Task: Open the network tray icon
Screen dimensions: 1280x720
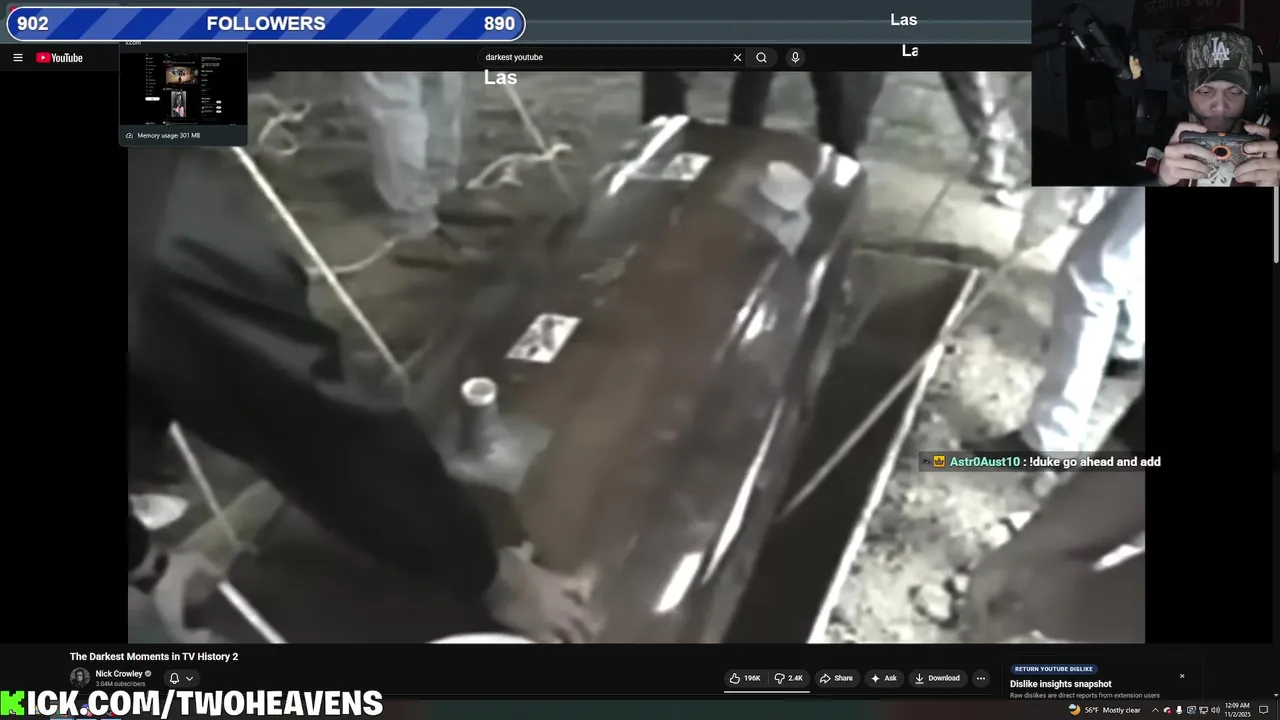Action: 1203,710
